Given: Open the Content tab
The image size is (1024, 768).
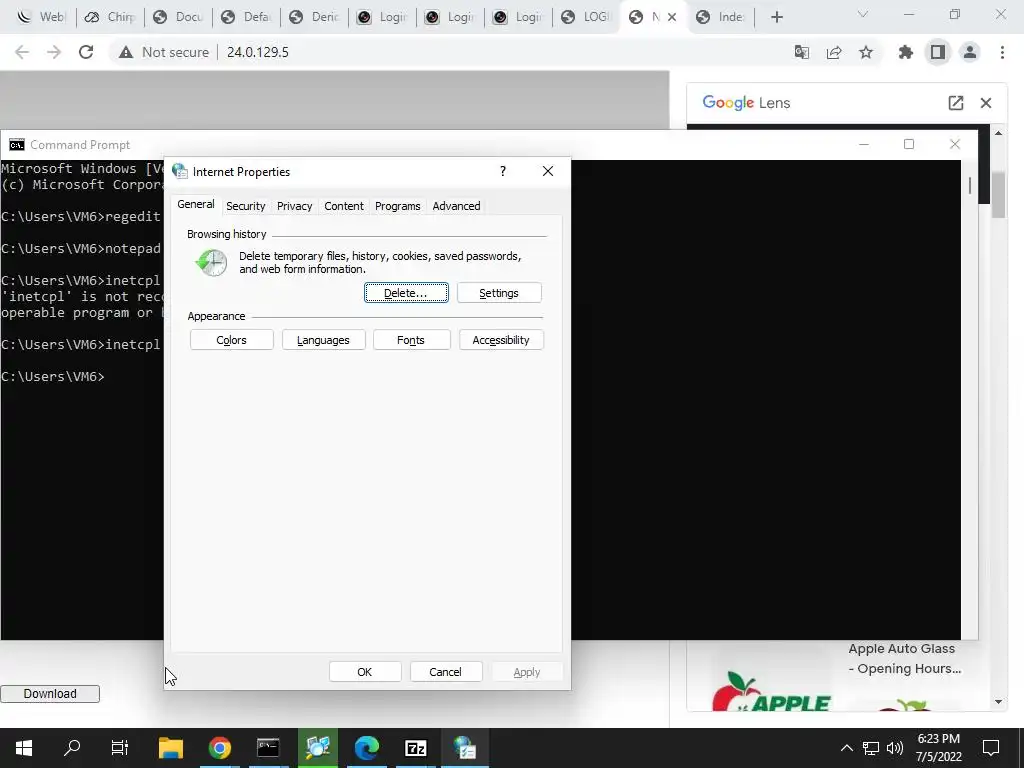Looking at the screenshot, I should [x=344, y=206].
